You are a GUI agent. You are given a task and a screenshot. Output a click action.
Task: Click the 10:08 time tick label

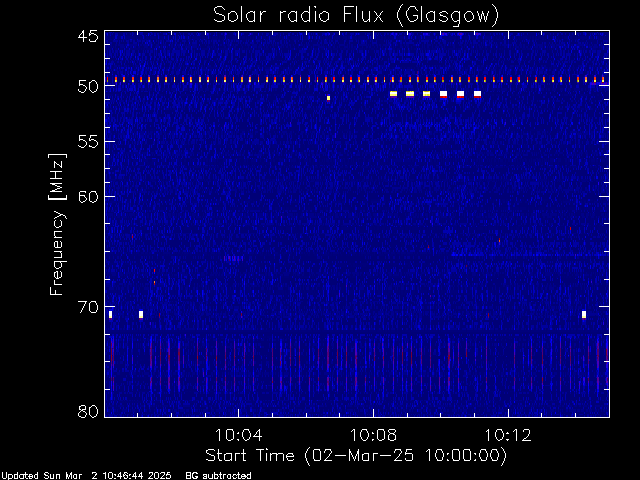click(373, 435)
